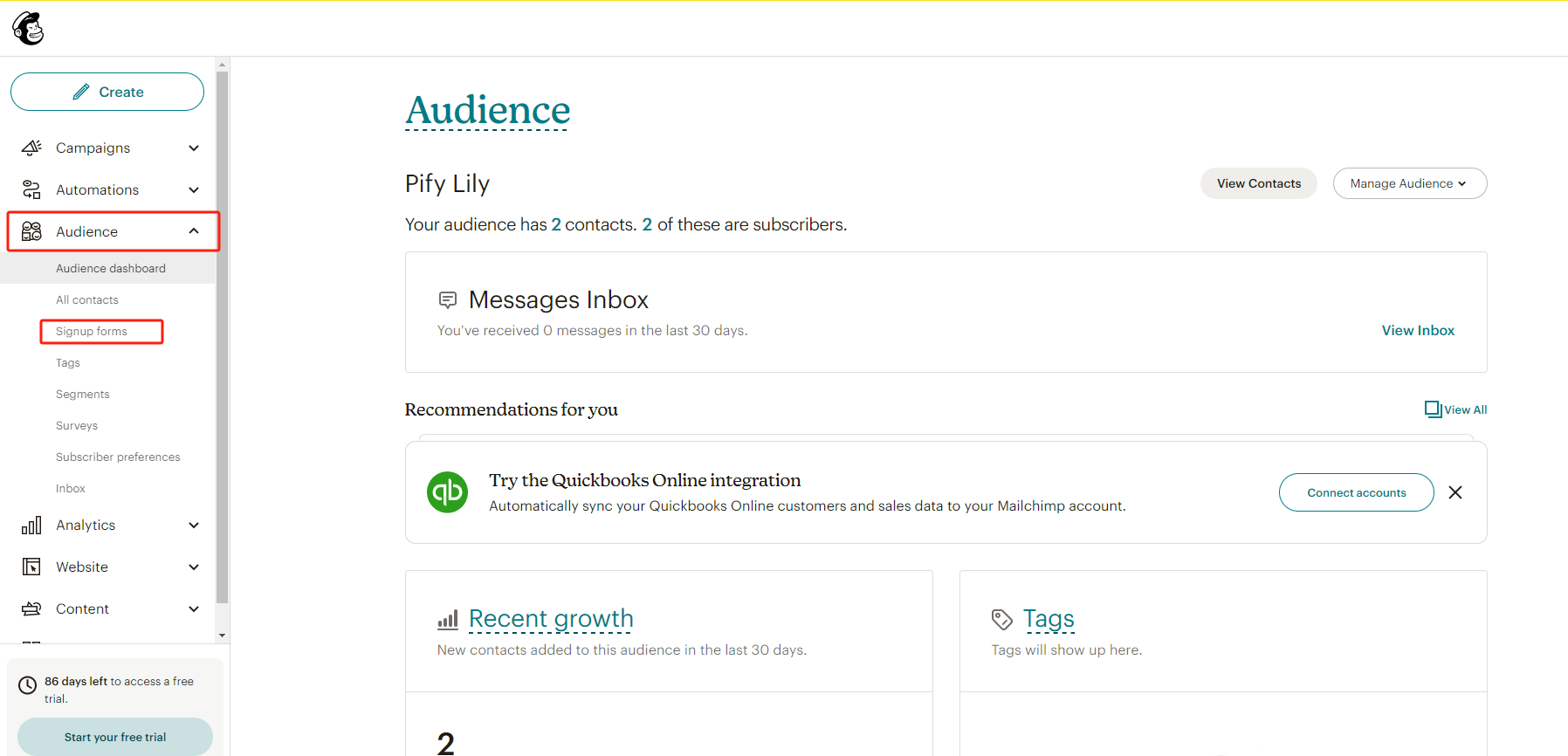Open the Recent growth heading link
This screenshot has height=756, width=1568.
click(x=551, y=619)
